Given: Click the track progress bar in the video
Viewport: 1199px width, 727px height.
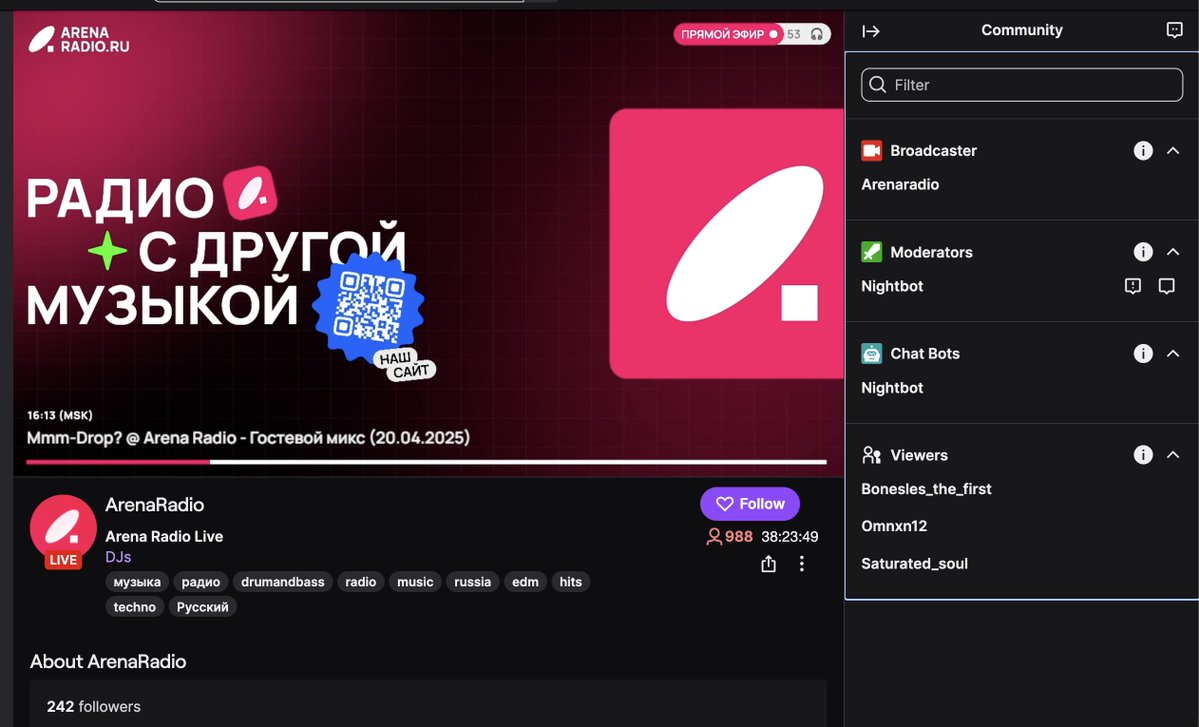Looking at the screenshot, I should (427, 462).
